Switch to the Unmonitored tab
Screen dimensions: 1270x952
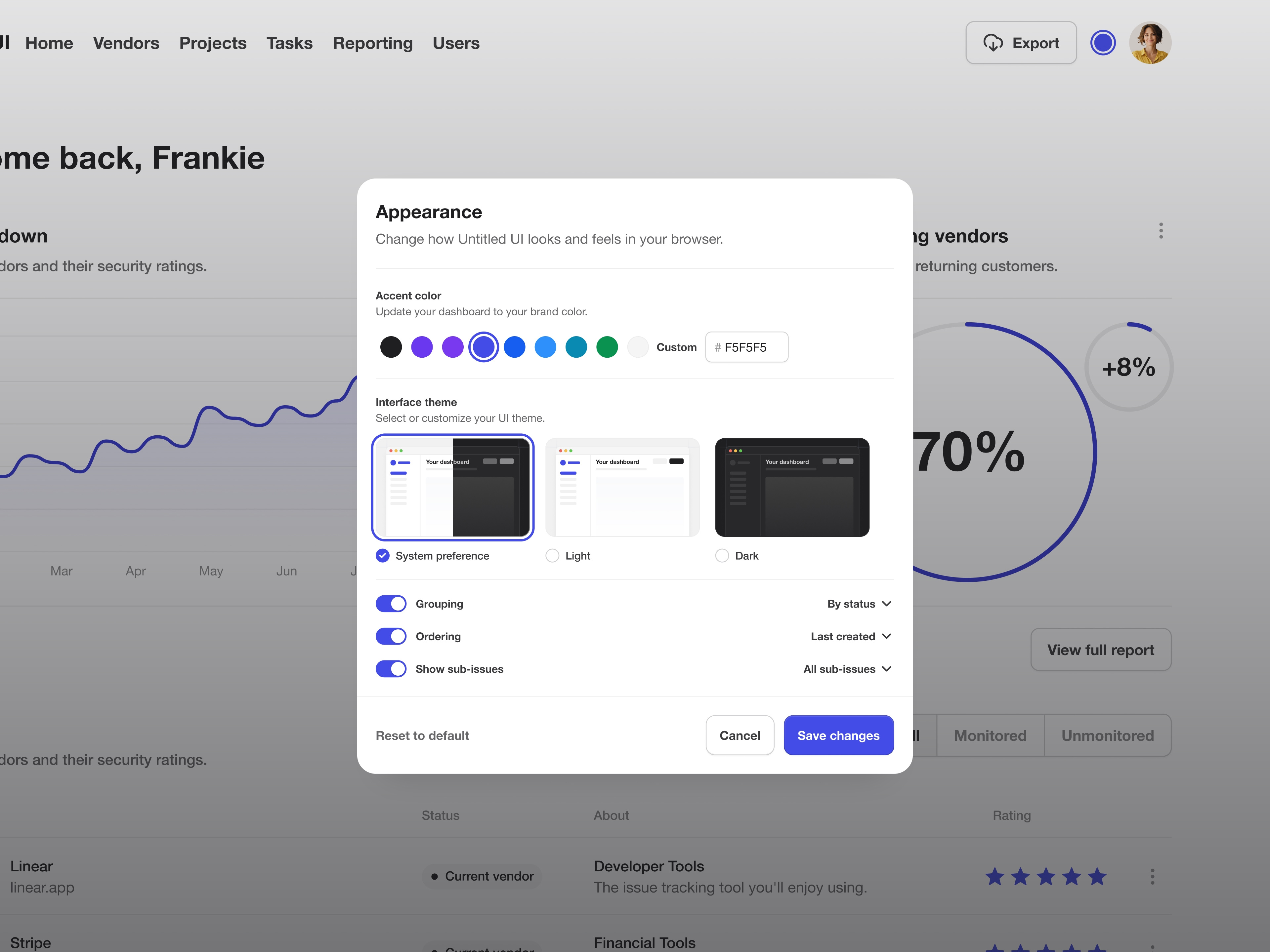coord(1107,736)
